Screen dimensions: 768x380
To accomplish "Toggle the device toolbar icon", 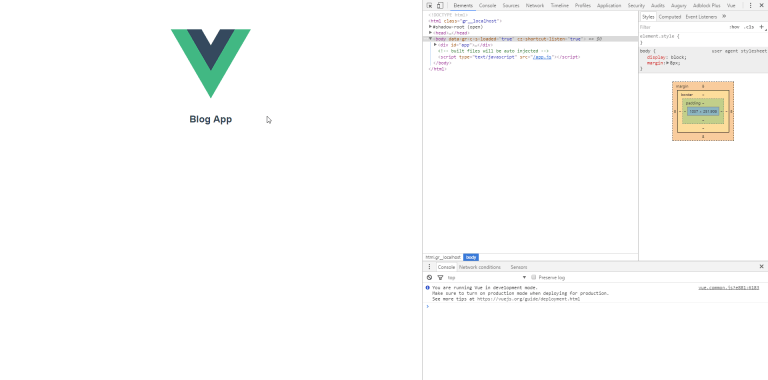I will [x=440, y=5].
